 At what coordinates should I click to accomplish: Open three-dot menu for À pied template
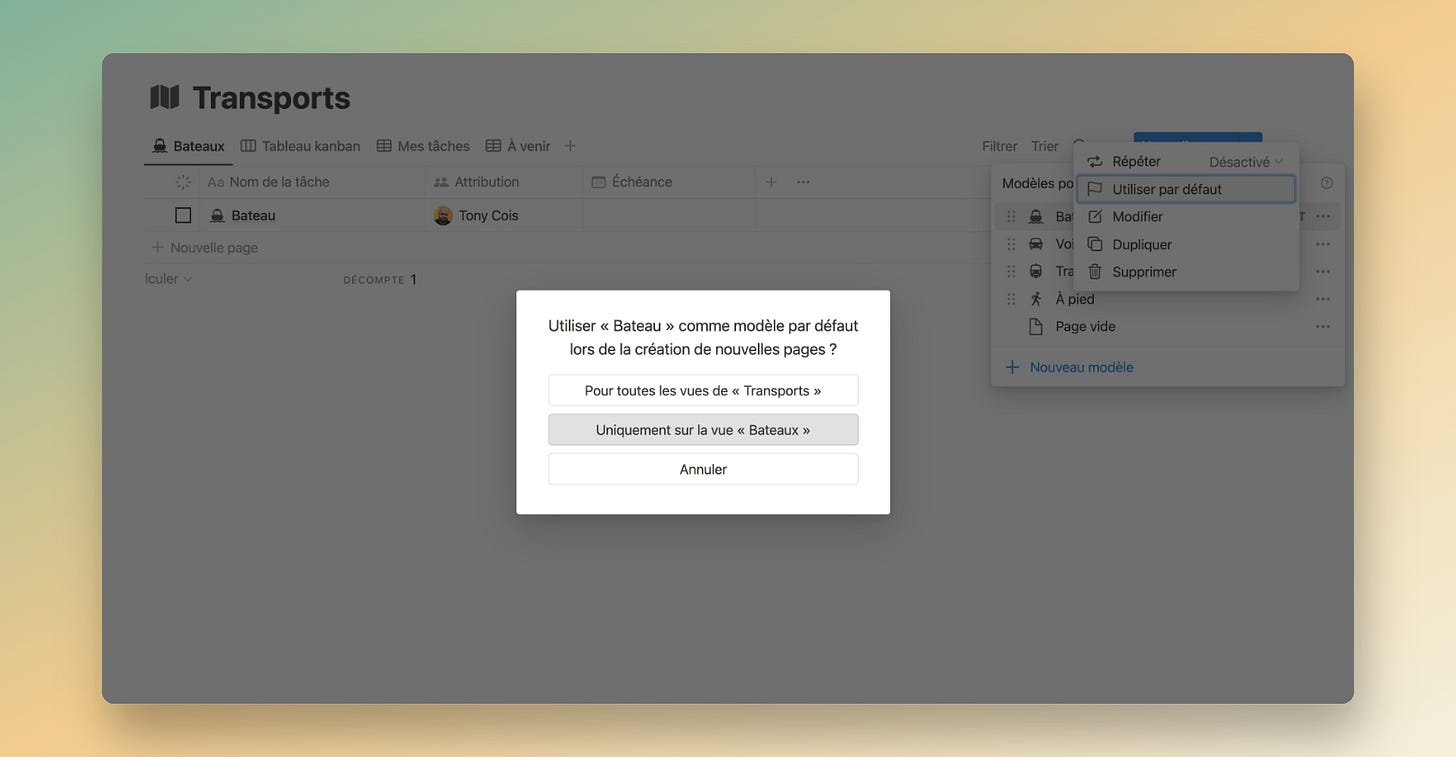pyautogui.click(x=1323, y=299)
